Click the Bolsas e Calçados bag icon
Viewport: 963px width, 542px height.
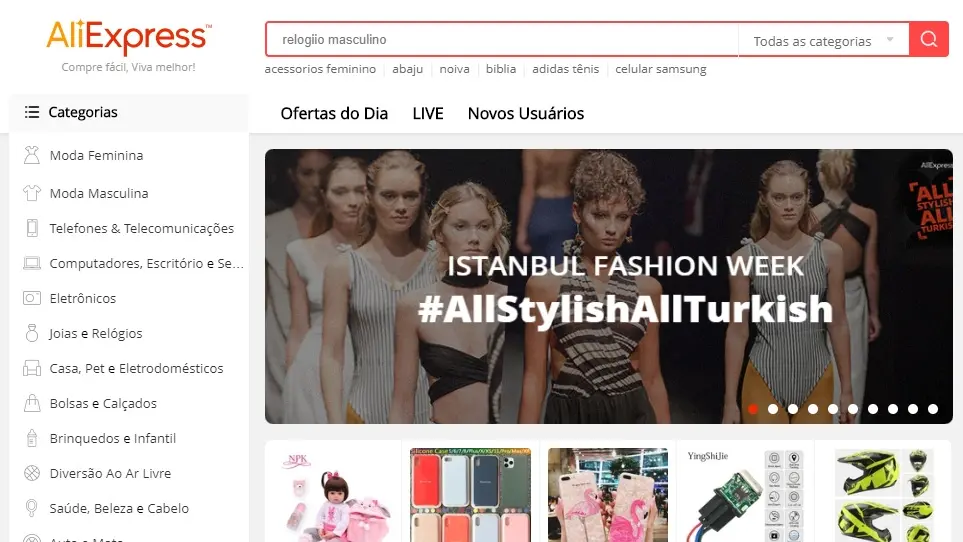(31, 403)
